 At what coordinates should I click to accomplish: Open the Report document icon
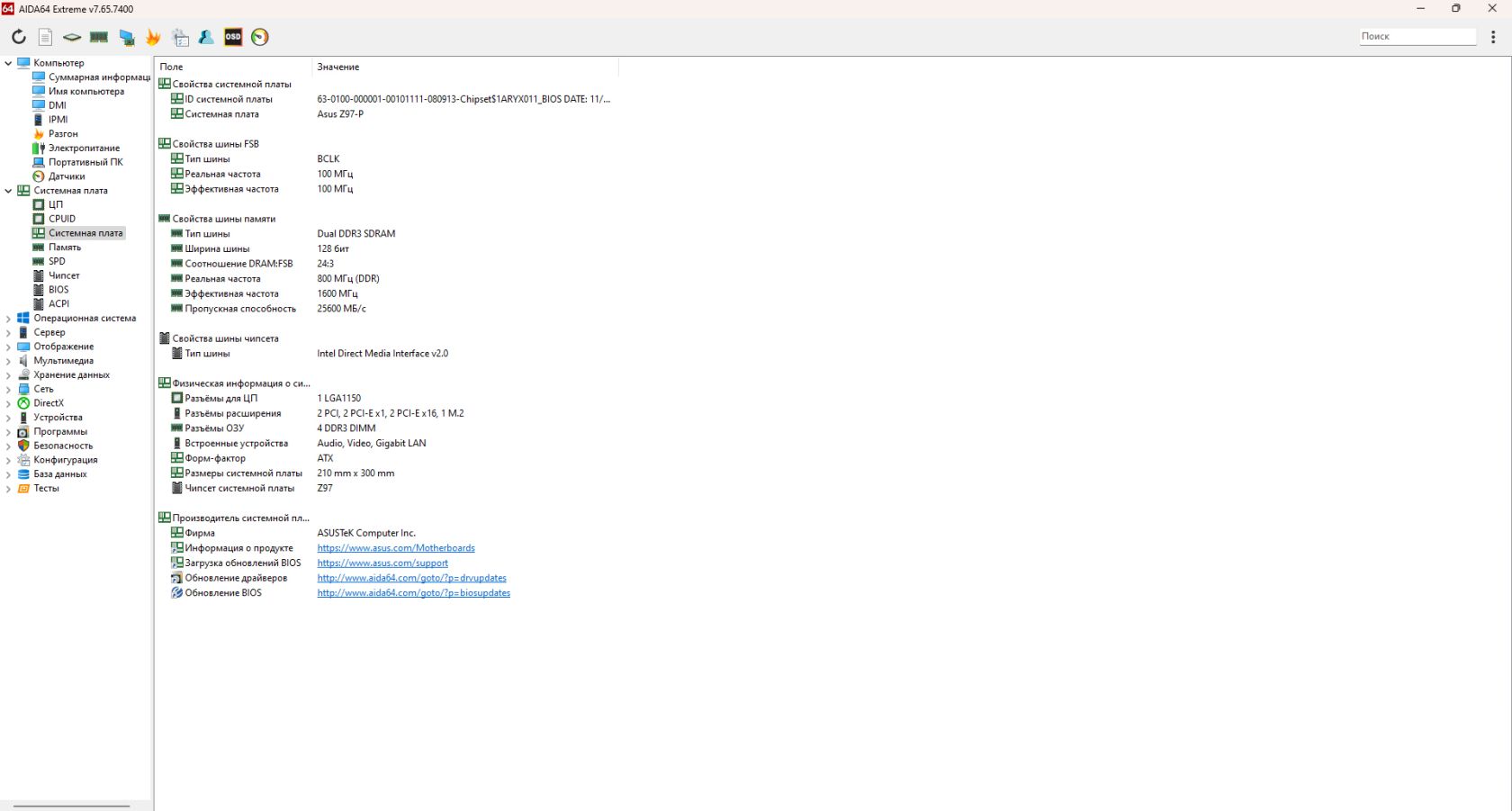[45, 37]
